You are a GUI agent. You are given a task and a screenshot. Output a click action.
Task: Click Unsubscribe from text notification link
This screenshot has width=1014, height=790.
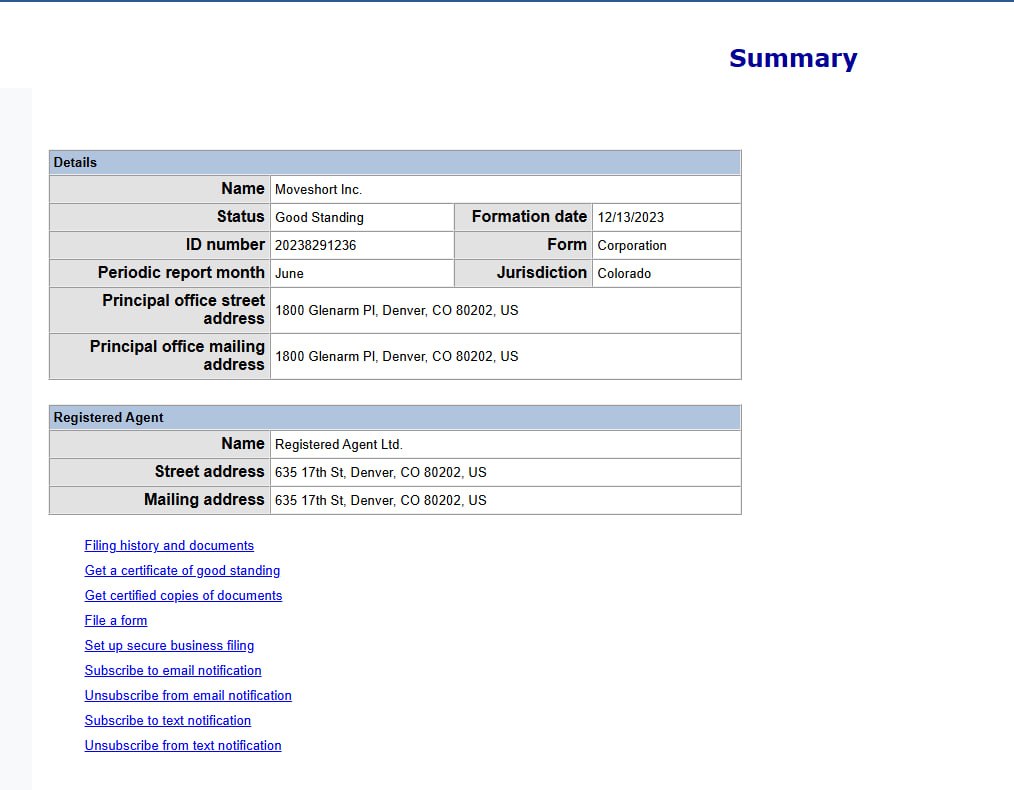coord(183,745)
